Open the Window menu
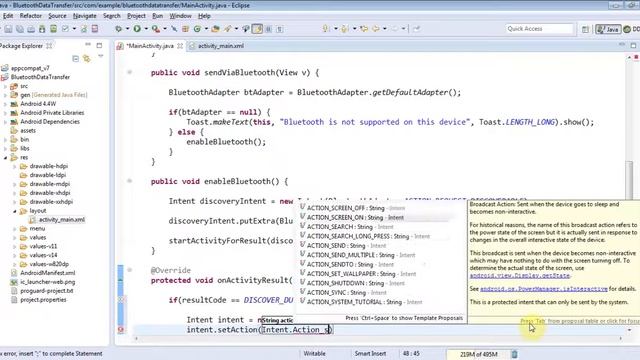This screenshot has width=640, height=360. pos(180,16)
